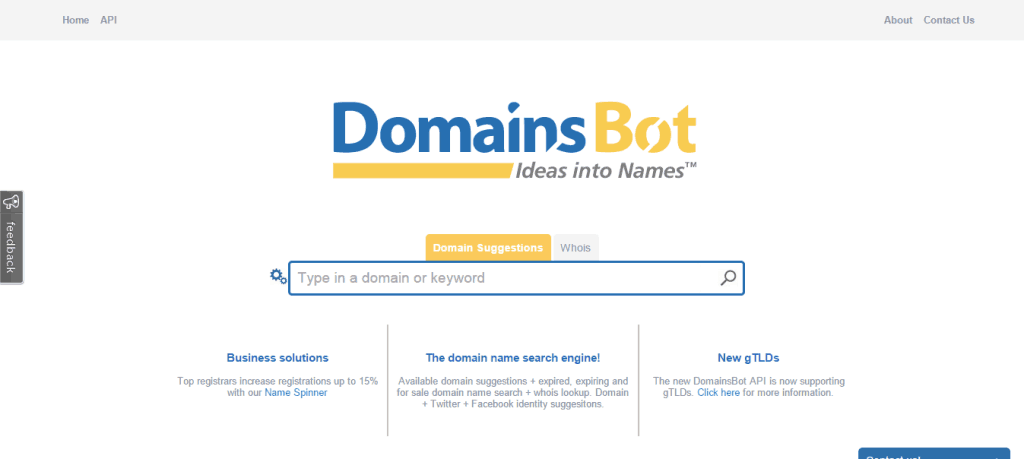
Task: Open the New gTLDs heading link
Action: click(748, 358)
